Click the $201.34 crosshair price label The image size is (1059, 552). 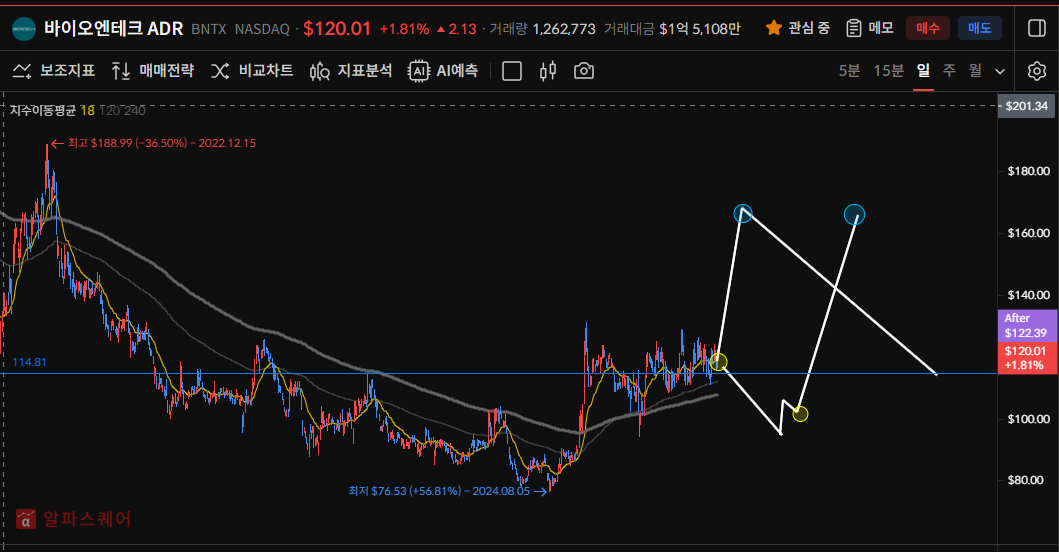pos(1027,106)
